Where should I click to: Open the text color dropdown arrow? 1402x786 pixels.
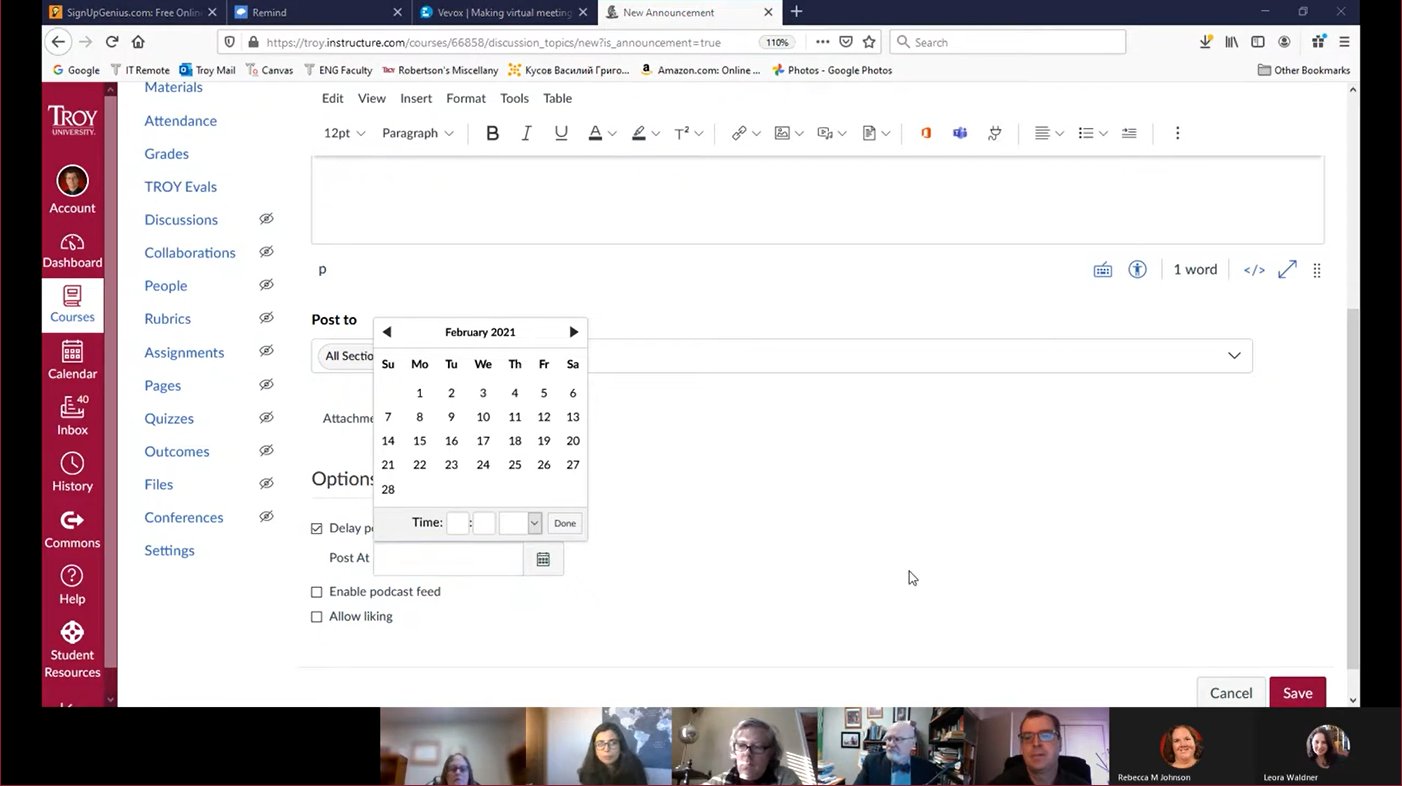[612, 134]
